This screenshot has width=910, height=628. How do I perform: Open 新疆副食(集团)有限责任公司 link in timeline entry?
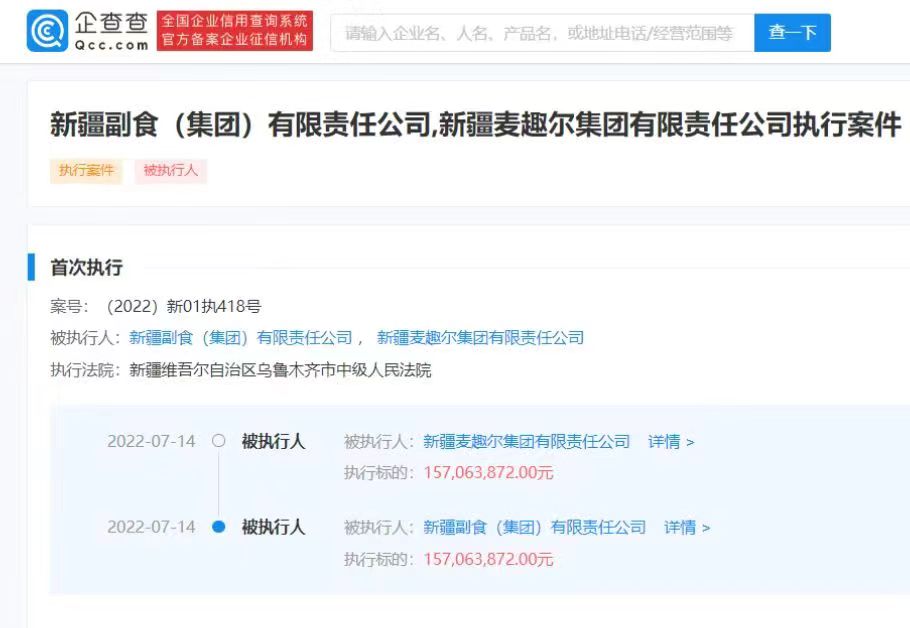(x=535, y=528)
